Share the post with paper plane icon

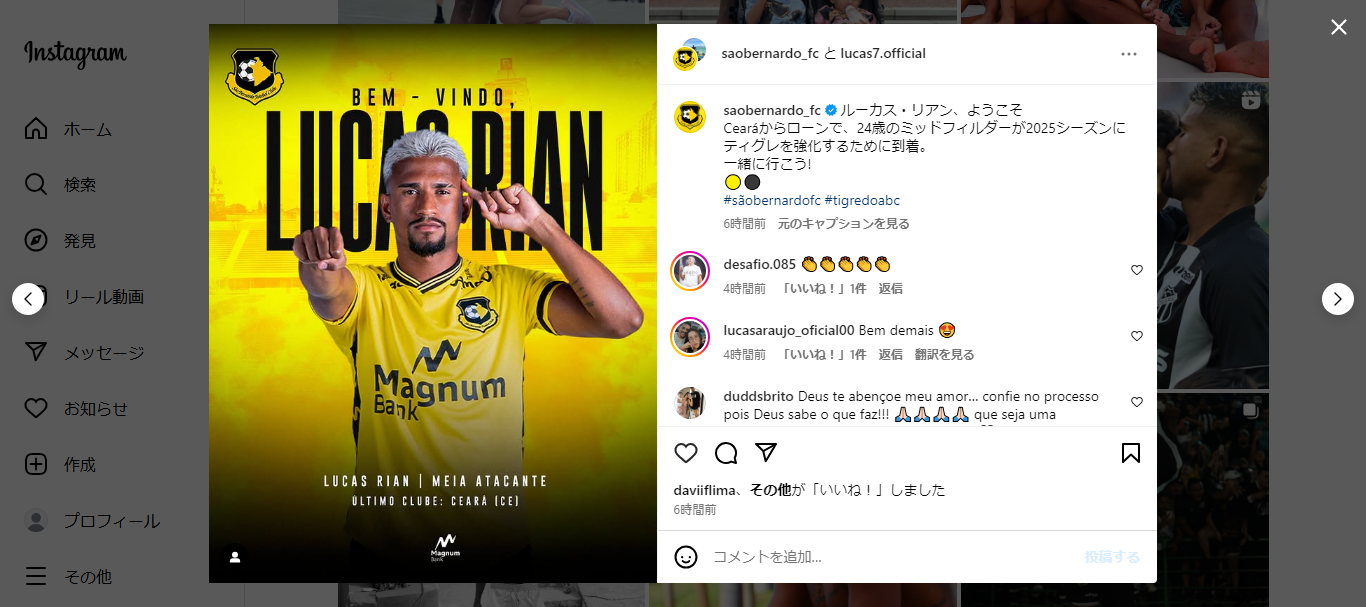point(766,453)
